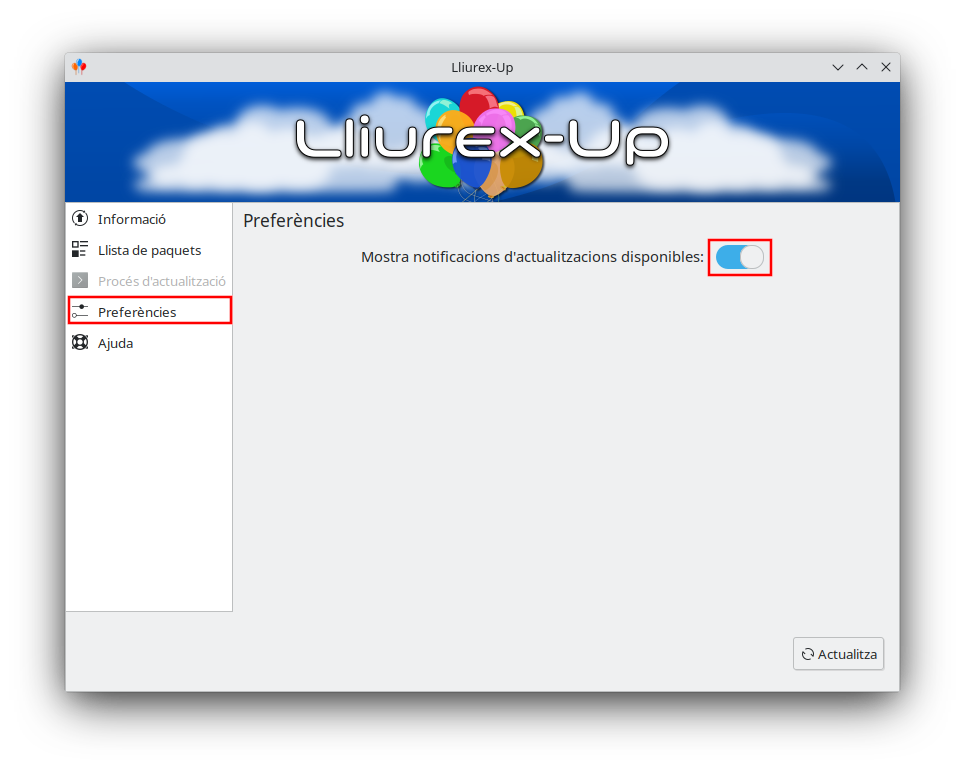The width and height of the screenshot is (965, 769).
Task: Click the Ajuda lifebuoy icon
Action: pos(80,342)
